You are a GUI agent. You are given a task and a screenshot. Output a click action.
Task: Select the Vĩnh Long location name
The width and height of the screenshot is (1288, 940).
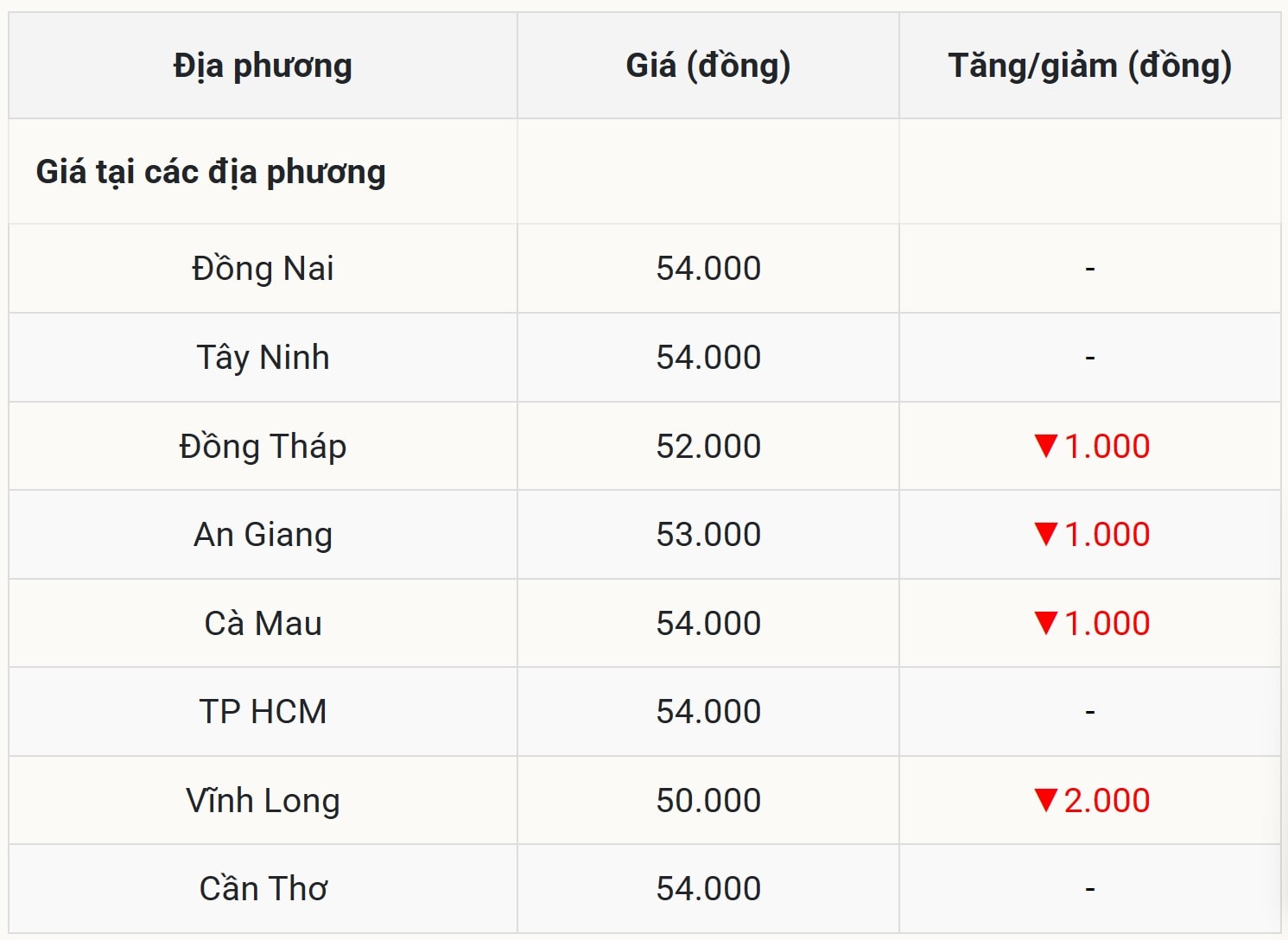263,801
